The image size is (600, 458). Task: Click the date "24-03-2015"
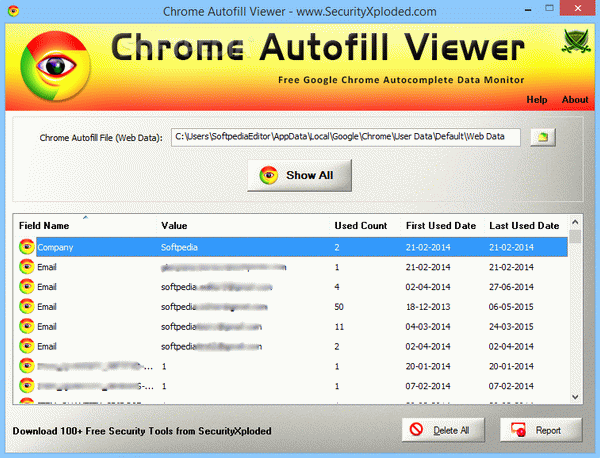511,326
